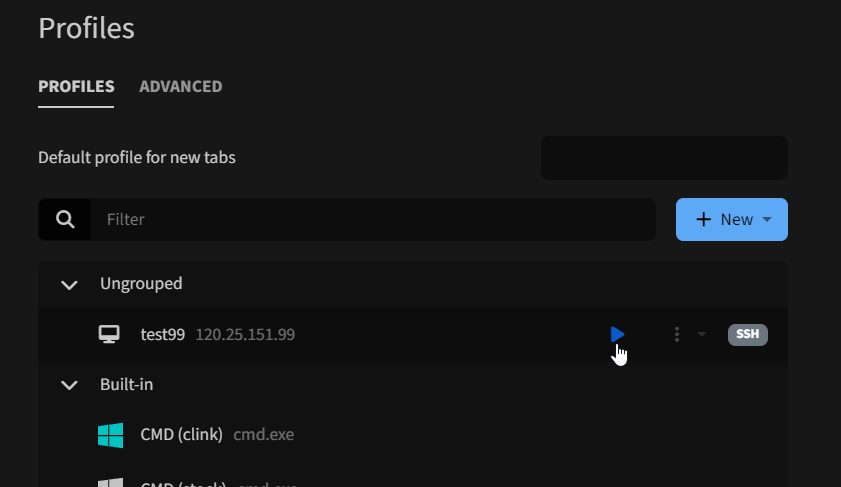The height and width of the screenshot is (487, 841).
Task: Click the plus icon on the New button
Action: click(x=704, y=219)
